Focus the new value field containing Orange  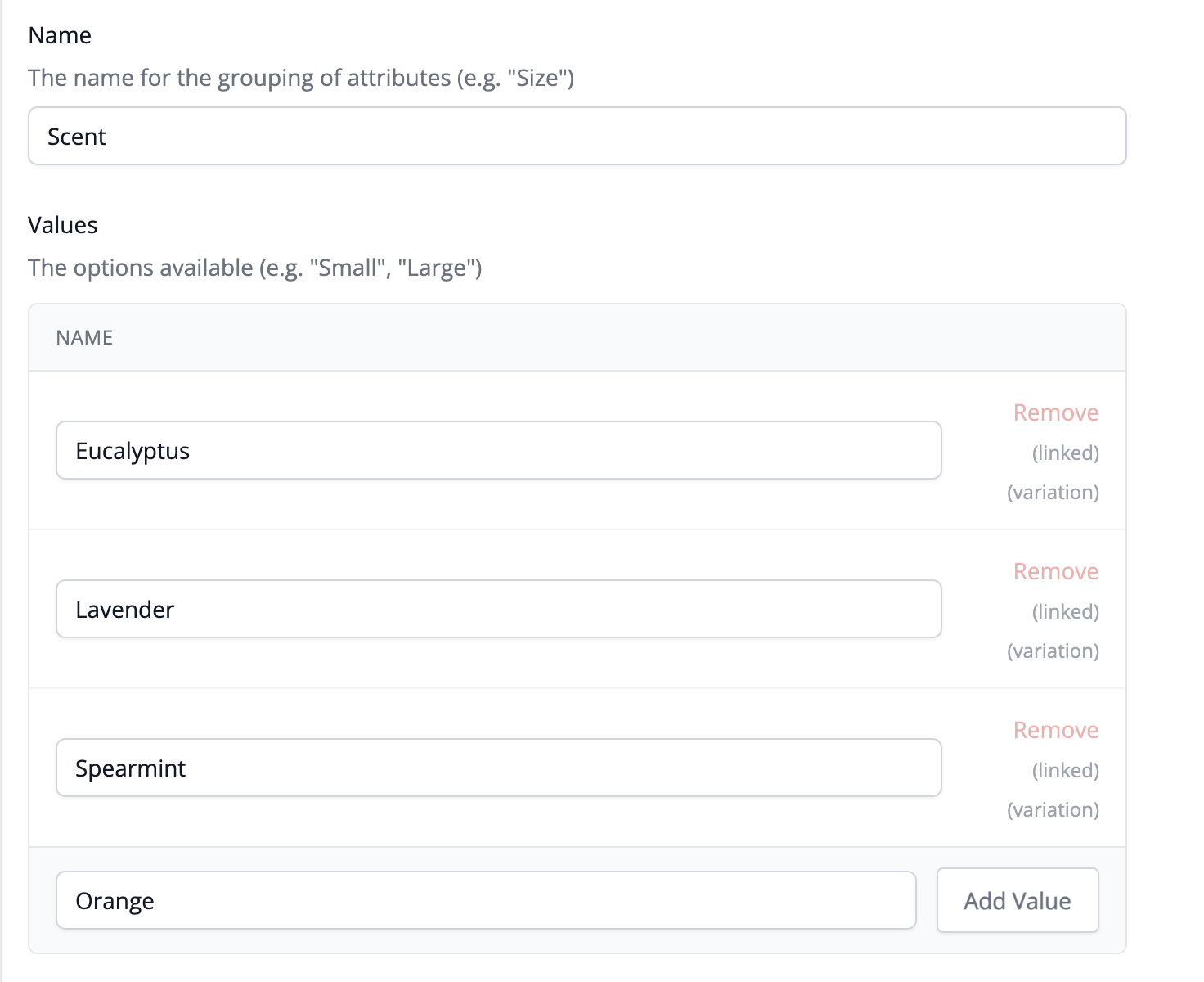486,900
